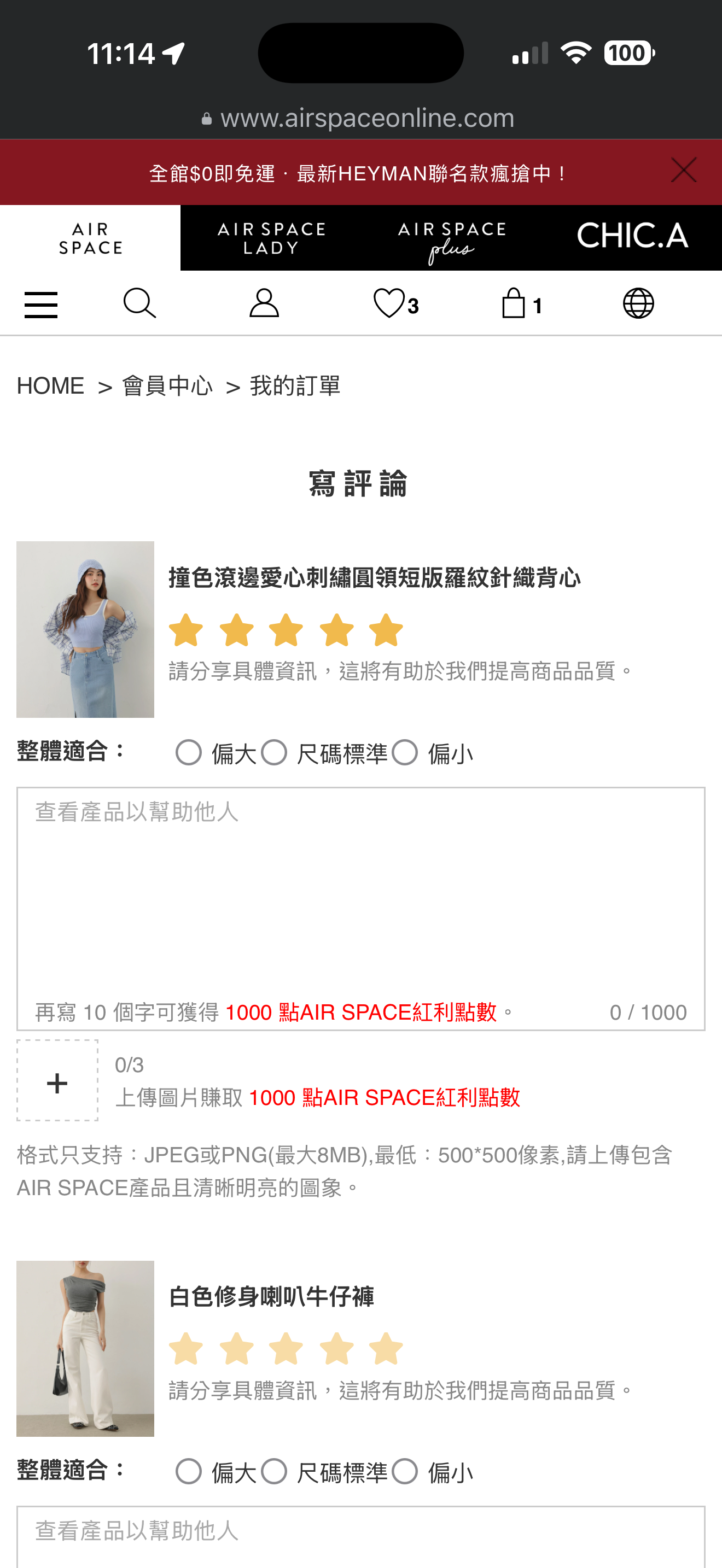Set the knit vest rating to three stars
Screen dimensions: 722x1568
[x=286, y=630]
